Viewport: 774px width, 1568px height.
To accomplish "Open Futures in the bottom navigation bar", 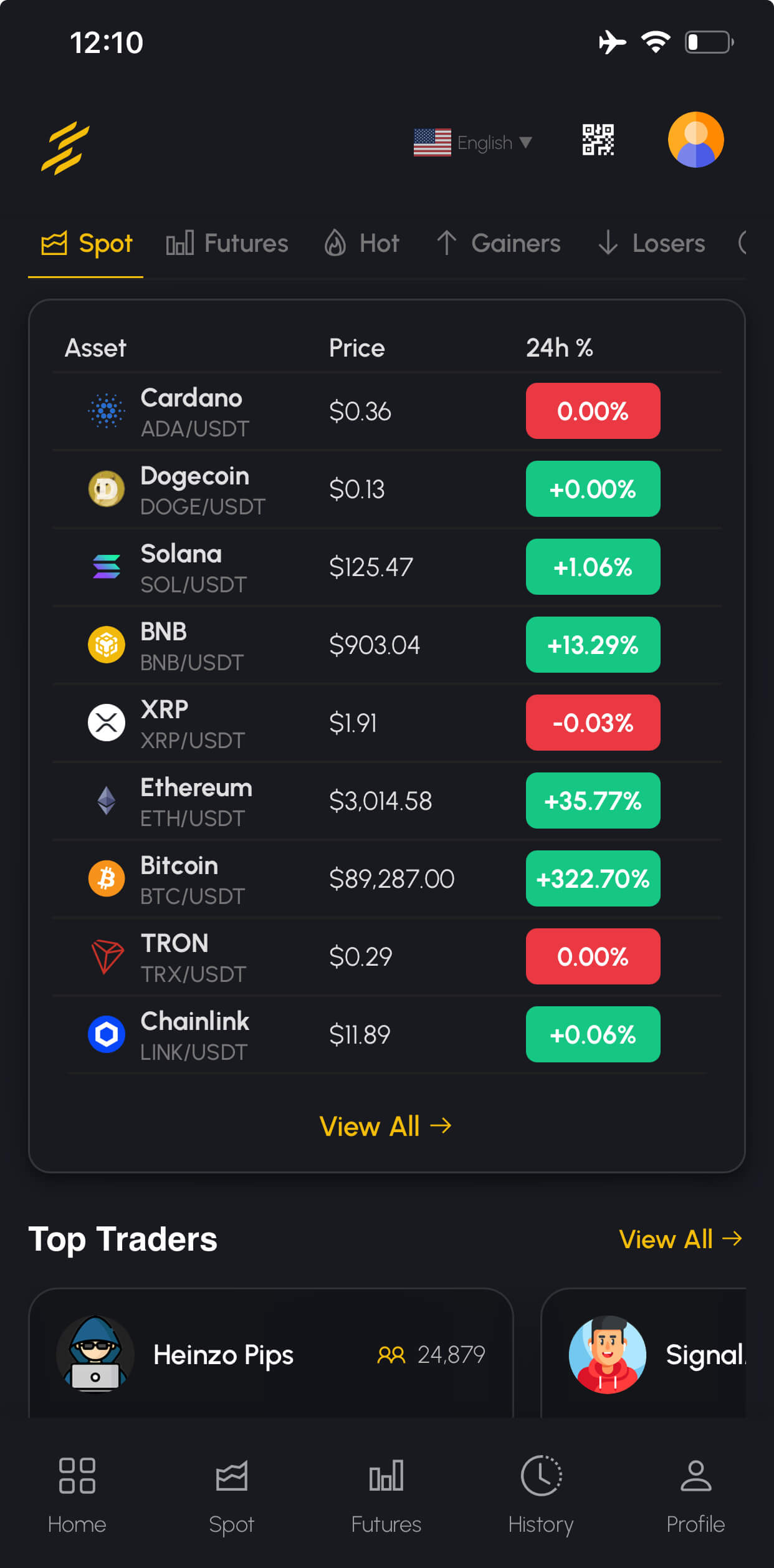I will point(386,1494).
